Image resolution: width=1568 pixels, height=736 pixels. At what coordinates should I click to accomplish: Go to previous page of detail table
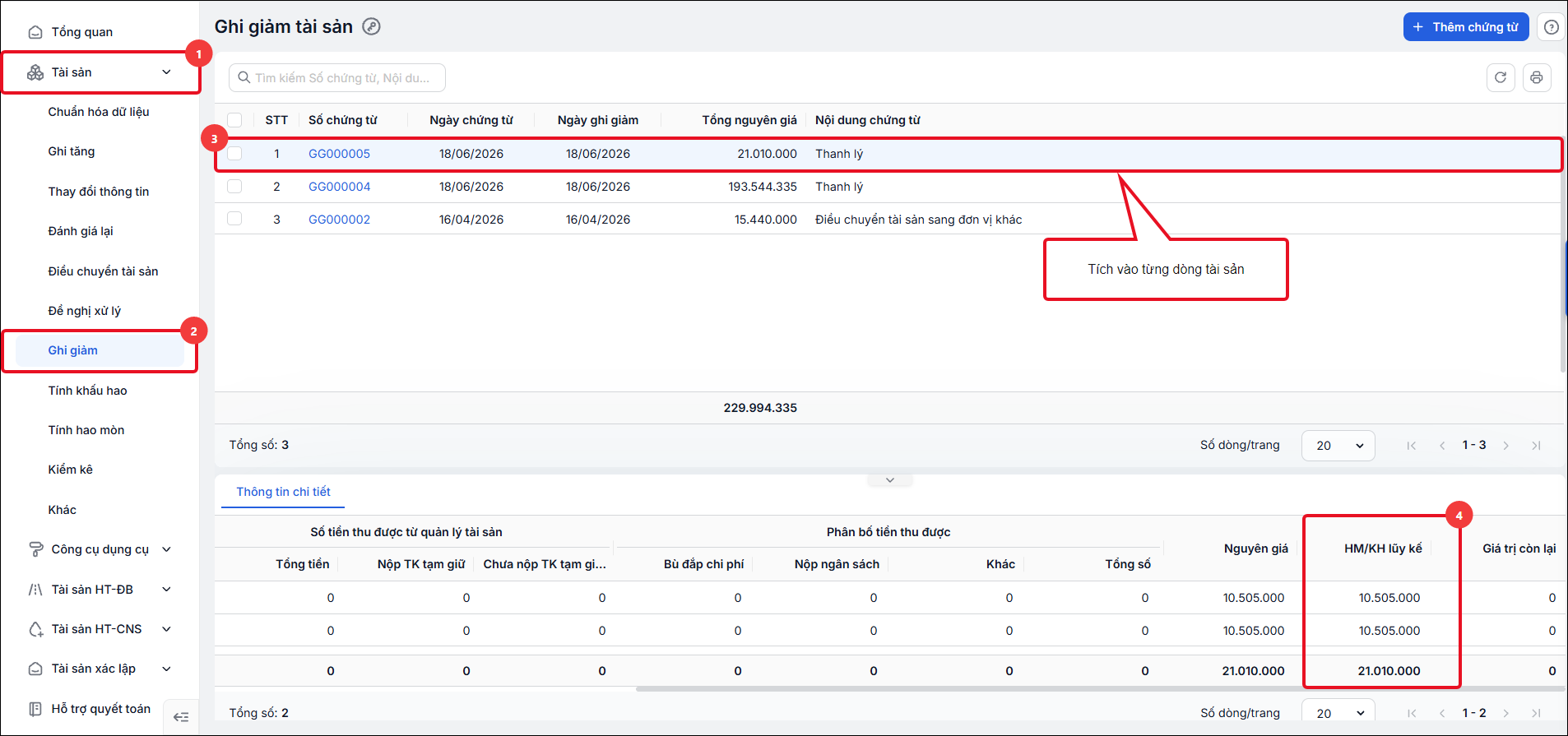(x=1442, y=713)
